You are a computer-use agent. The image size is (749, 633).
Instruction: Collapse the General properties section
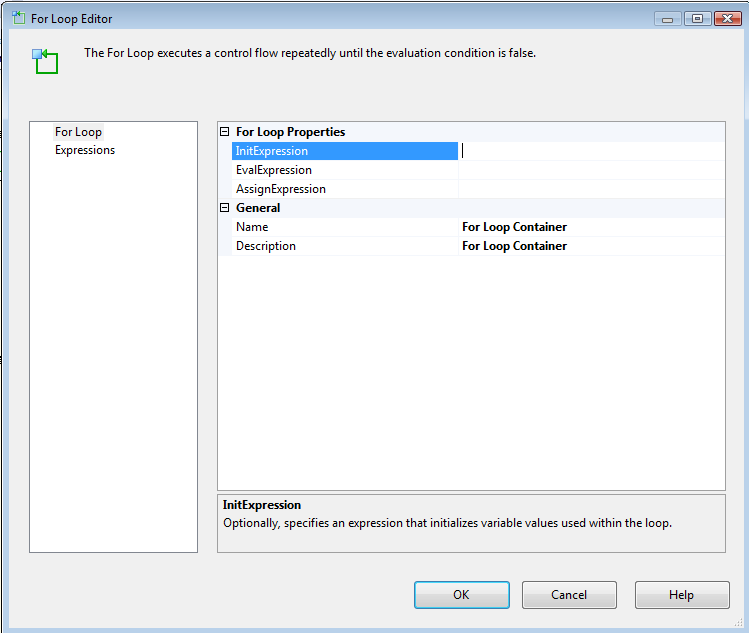[x=225, y=208]
